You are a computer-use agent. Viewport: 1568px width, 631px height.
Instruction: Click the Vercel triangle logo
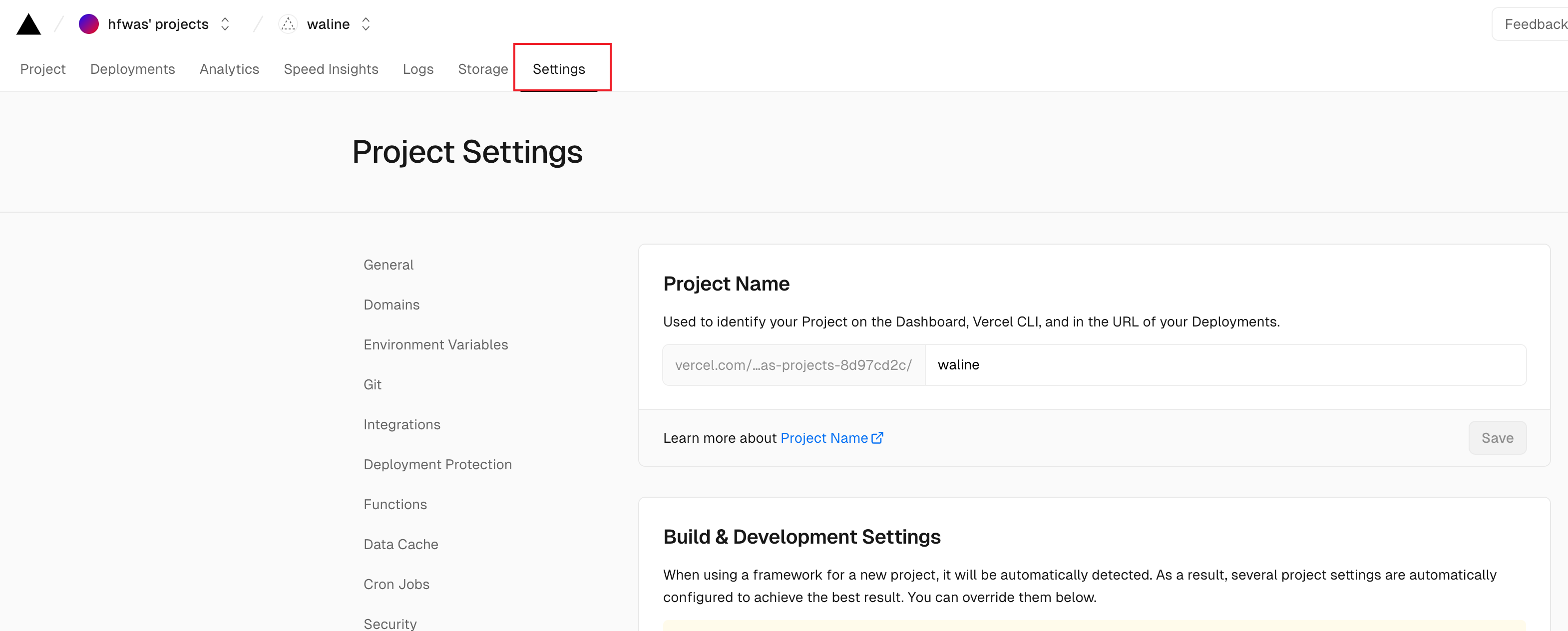28,24
